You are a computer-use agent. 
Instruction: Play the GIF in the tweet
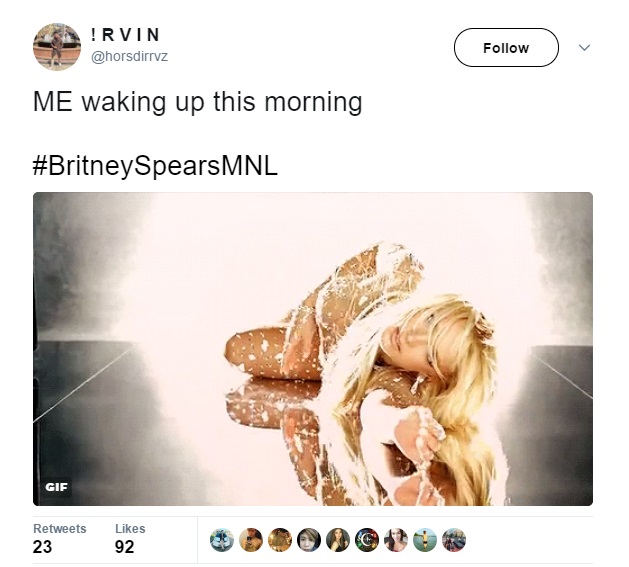coord(312,349)
